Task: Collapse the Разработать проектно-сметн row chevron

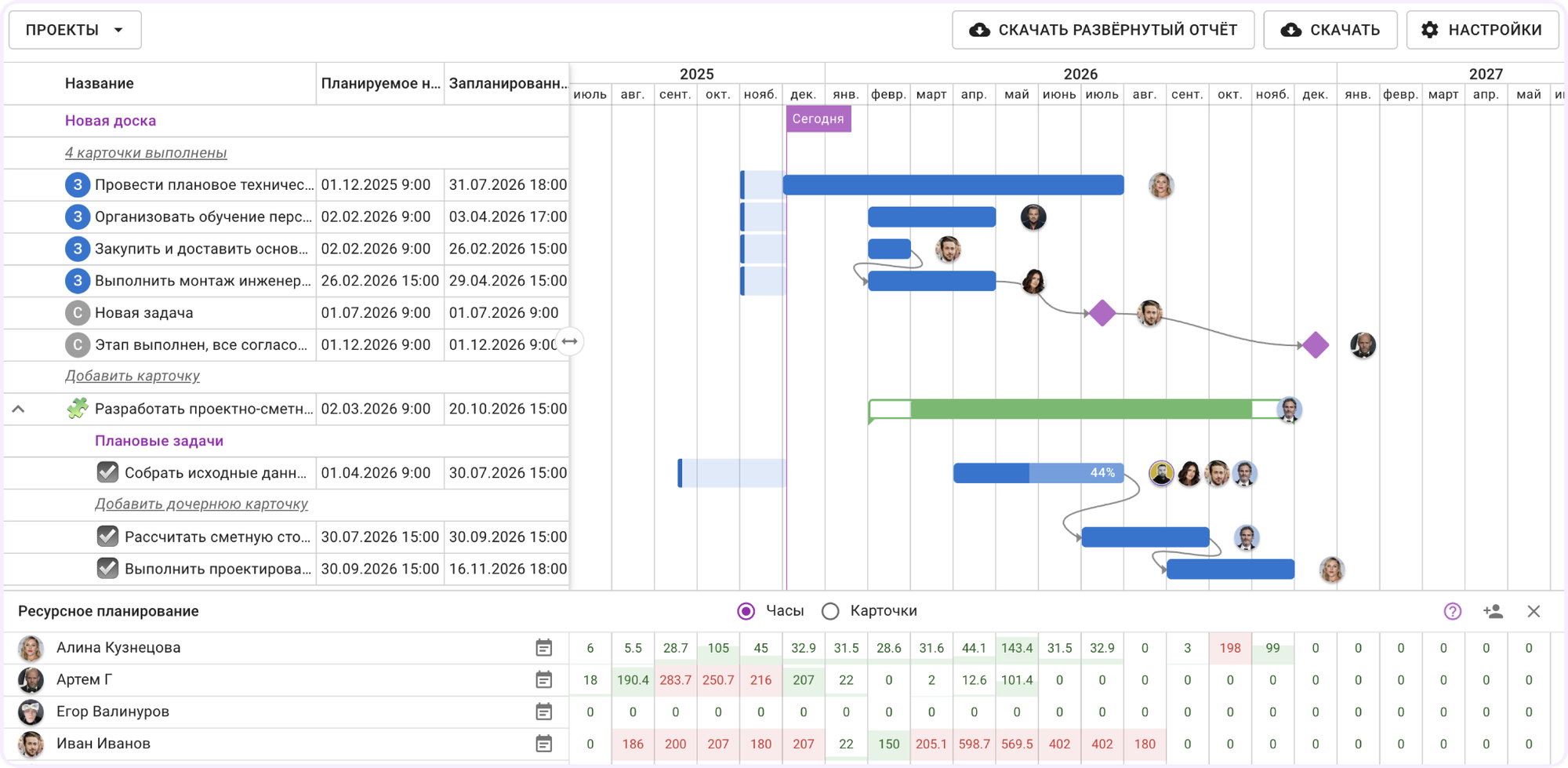Action: [19, 409]
